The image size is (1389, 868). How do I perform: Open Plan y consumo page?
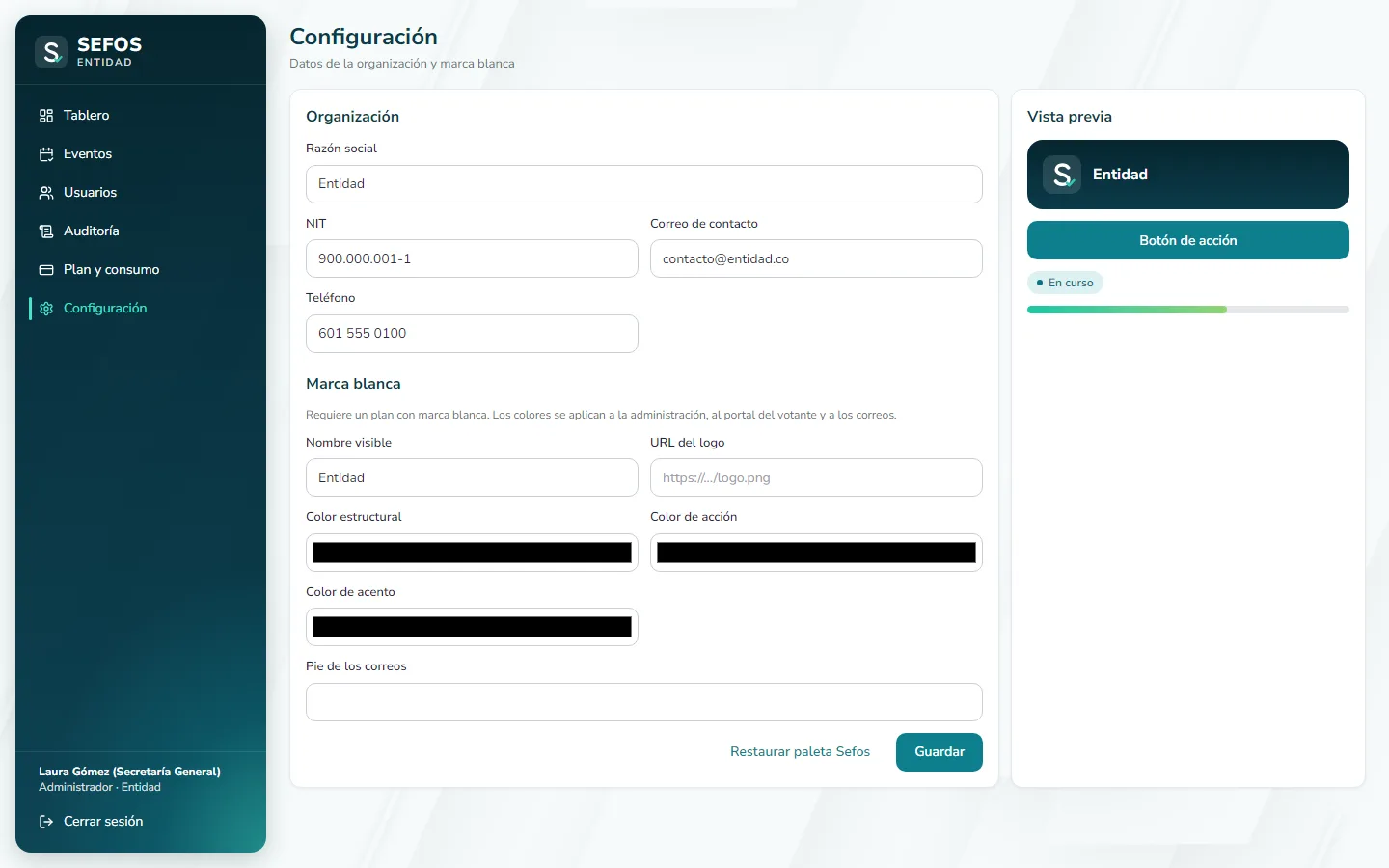click(141, 270)
